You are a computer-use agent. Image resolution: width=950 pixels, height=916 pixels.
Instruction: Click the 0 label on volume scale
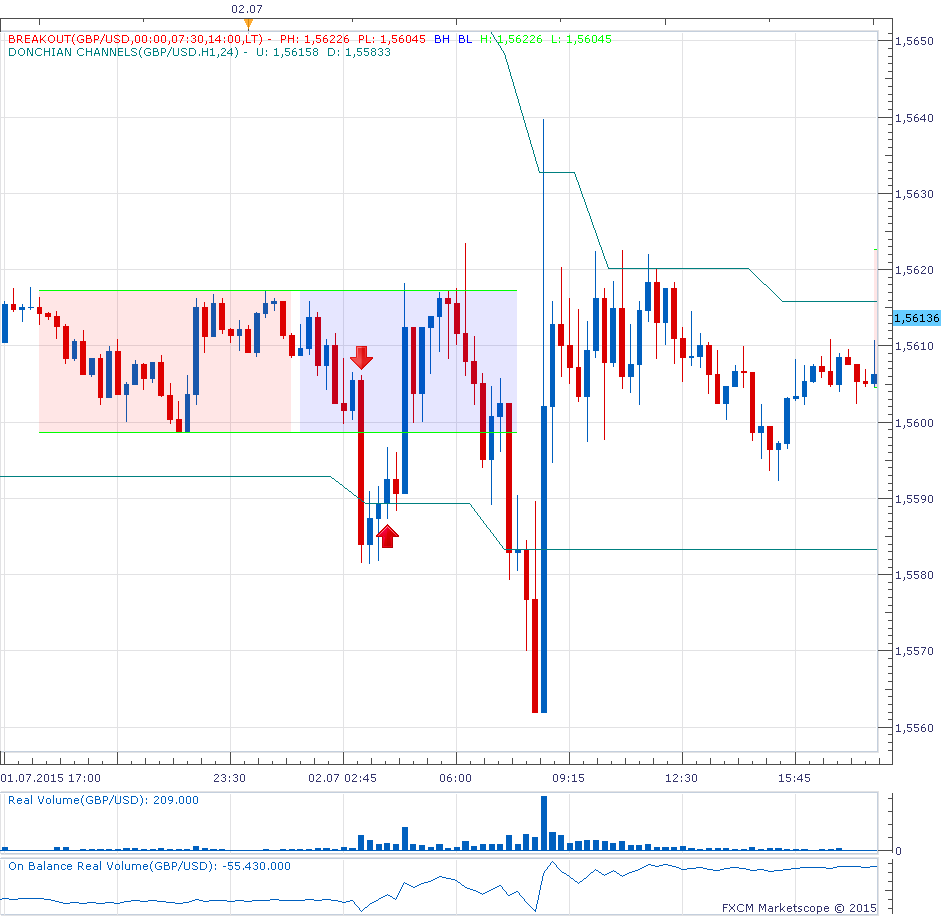pos(898,851)
